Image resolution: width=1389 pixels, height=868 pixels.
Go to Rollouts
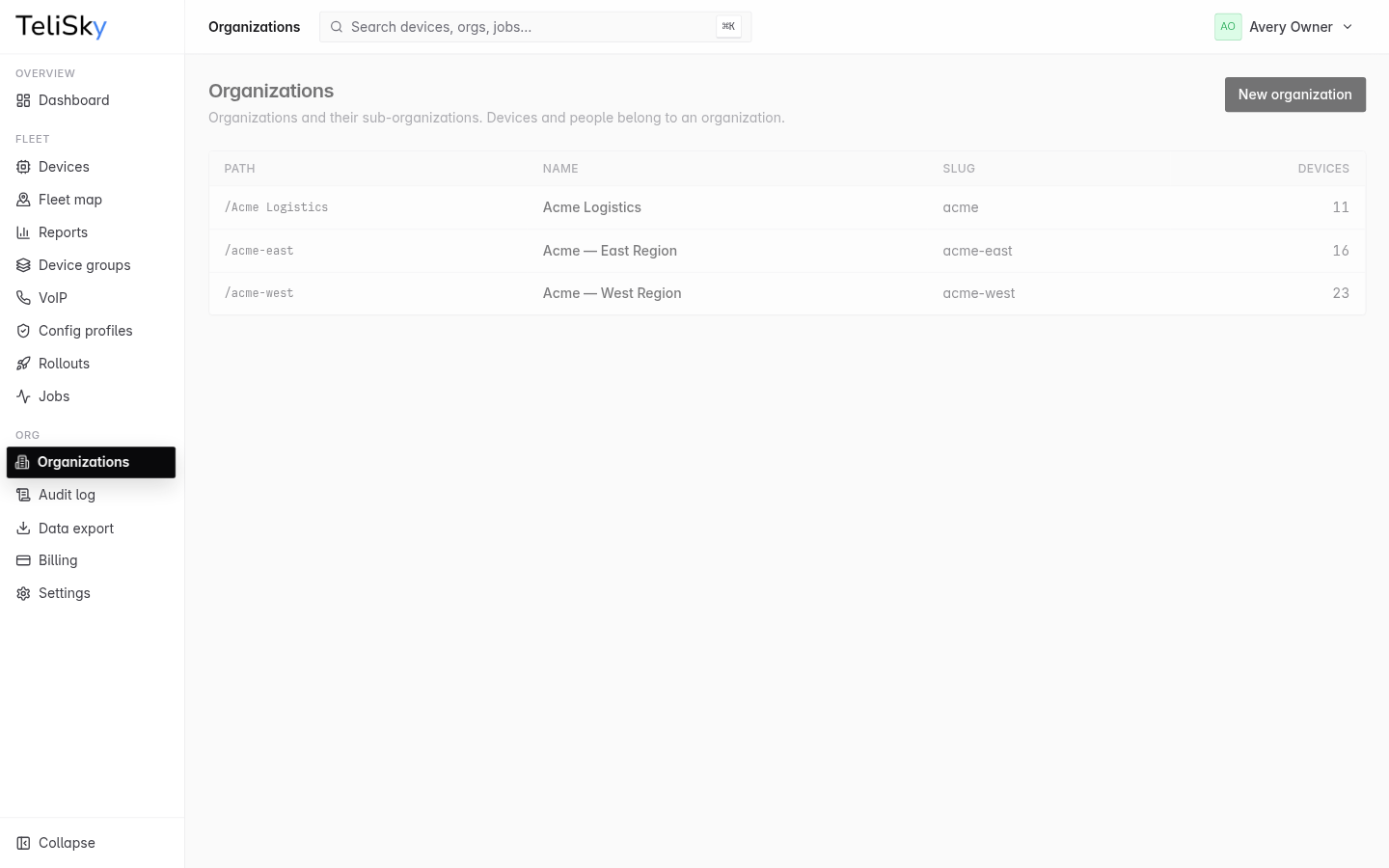click(92, 364)
